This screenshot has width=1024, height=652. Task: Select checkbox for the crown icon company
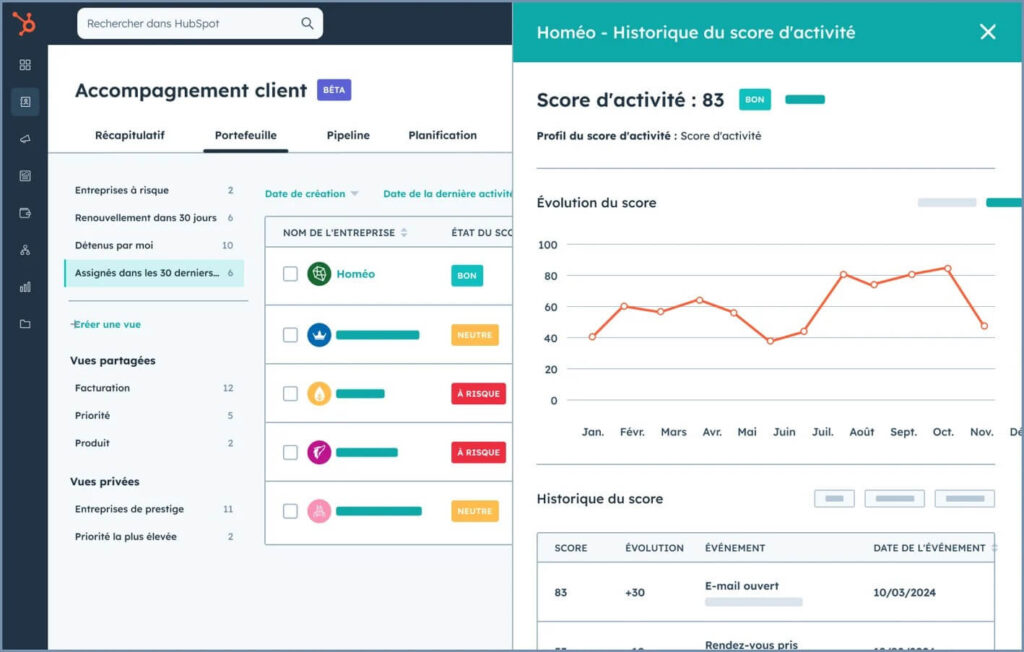[290, 335]
